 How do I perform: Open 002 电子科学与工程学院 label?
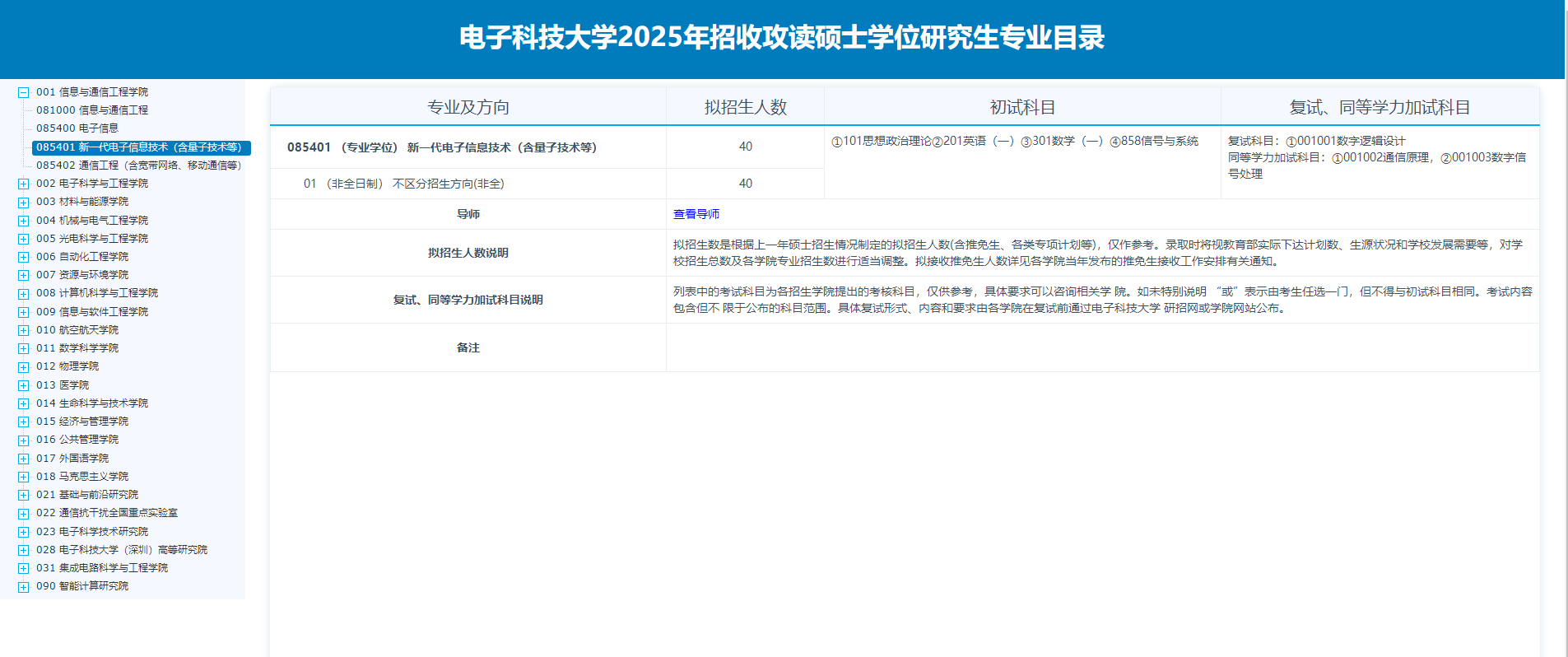pyautogui.click(x=92, y=184)
